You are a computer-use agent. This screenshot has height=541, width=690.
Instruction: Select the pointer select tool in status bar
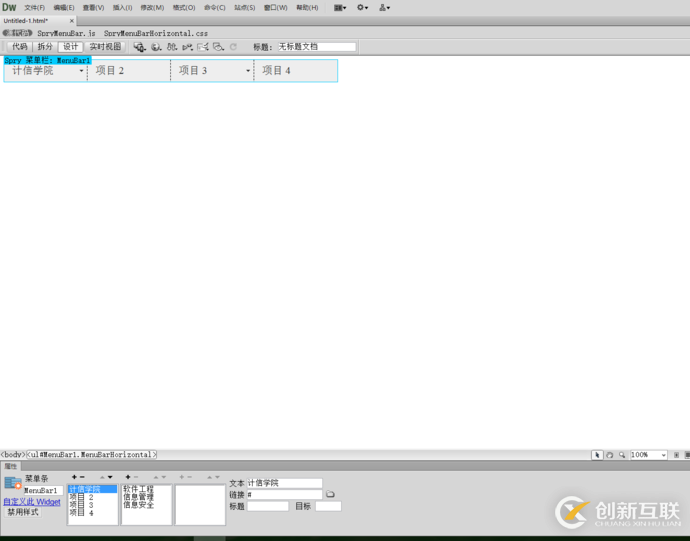point(597,455)
